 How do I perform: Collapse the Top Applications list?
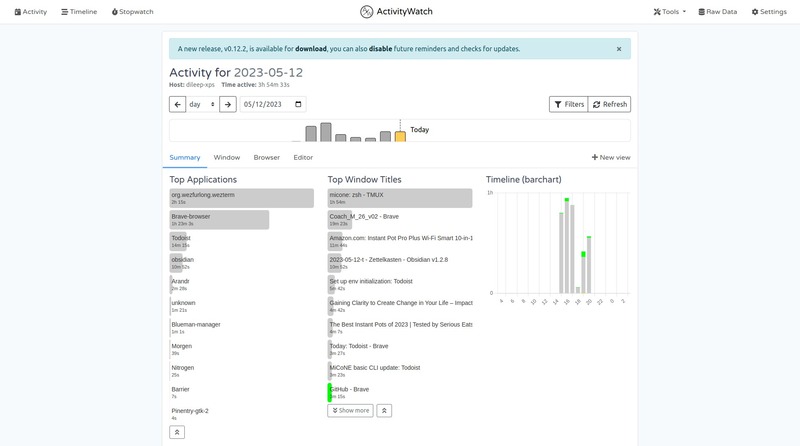tap(177, 432)
